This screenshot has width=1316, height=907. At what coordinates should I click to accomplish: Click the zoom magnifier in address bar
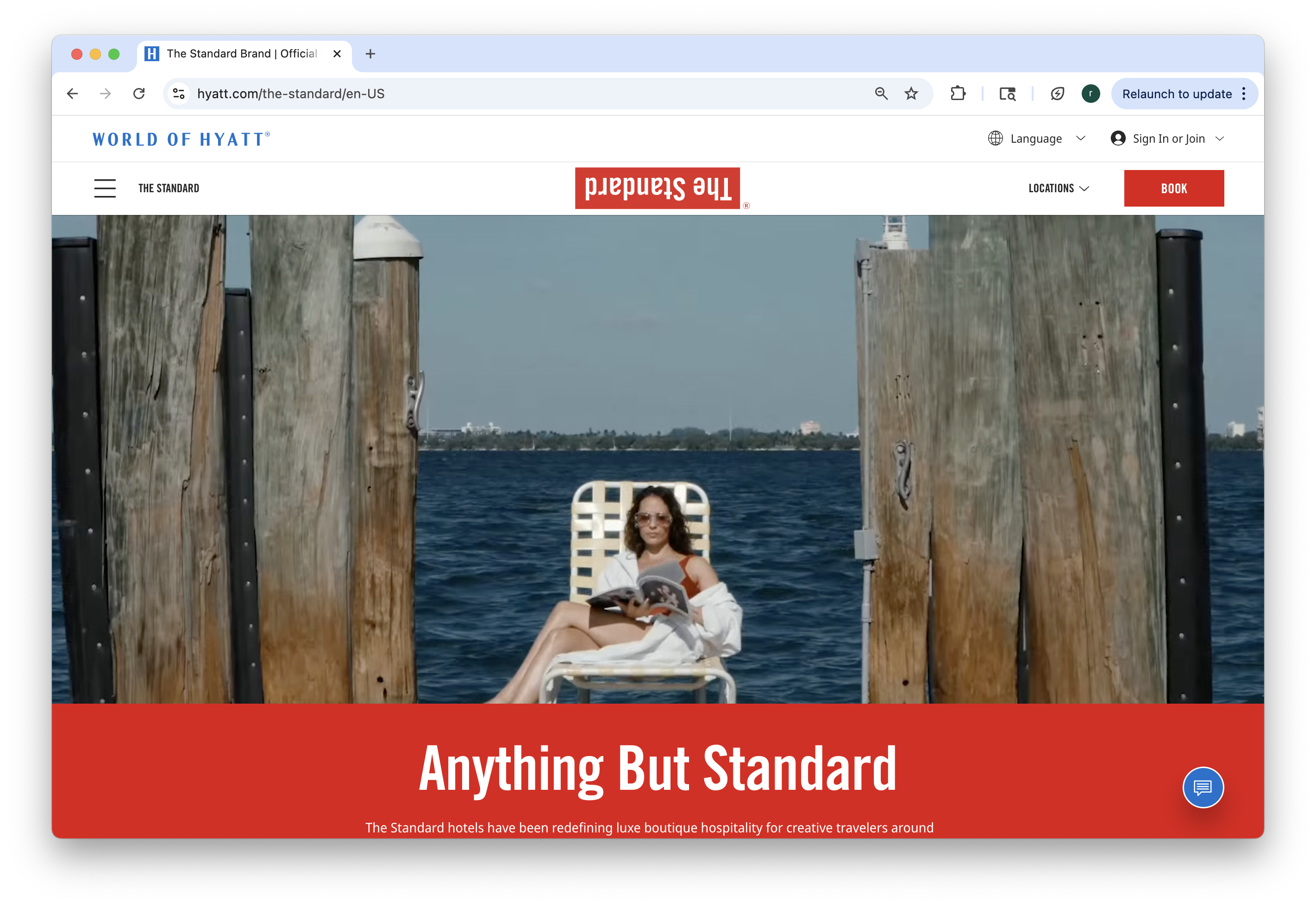click(881, 94)
